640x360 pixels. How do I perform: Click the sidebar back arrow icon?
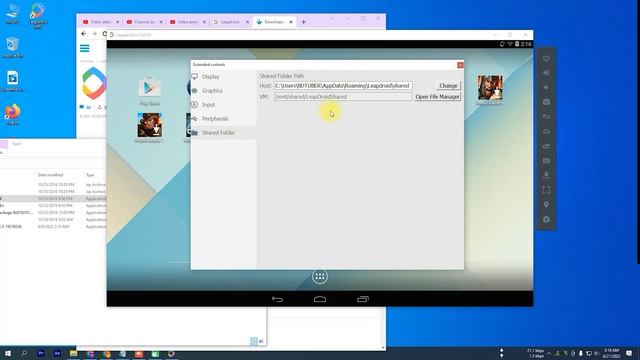coord(546,117)
